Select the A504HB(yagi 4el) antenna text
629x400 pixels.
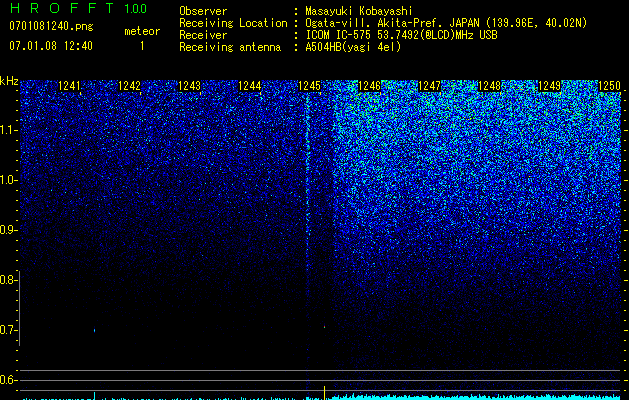(x=353, y=47)
